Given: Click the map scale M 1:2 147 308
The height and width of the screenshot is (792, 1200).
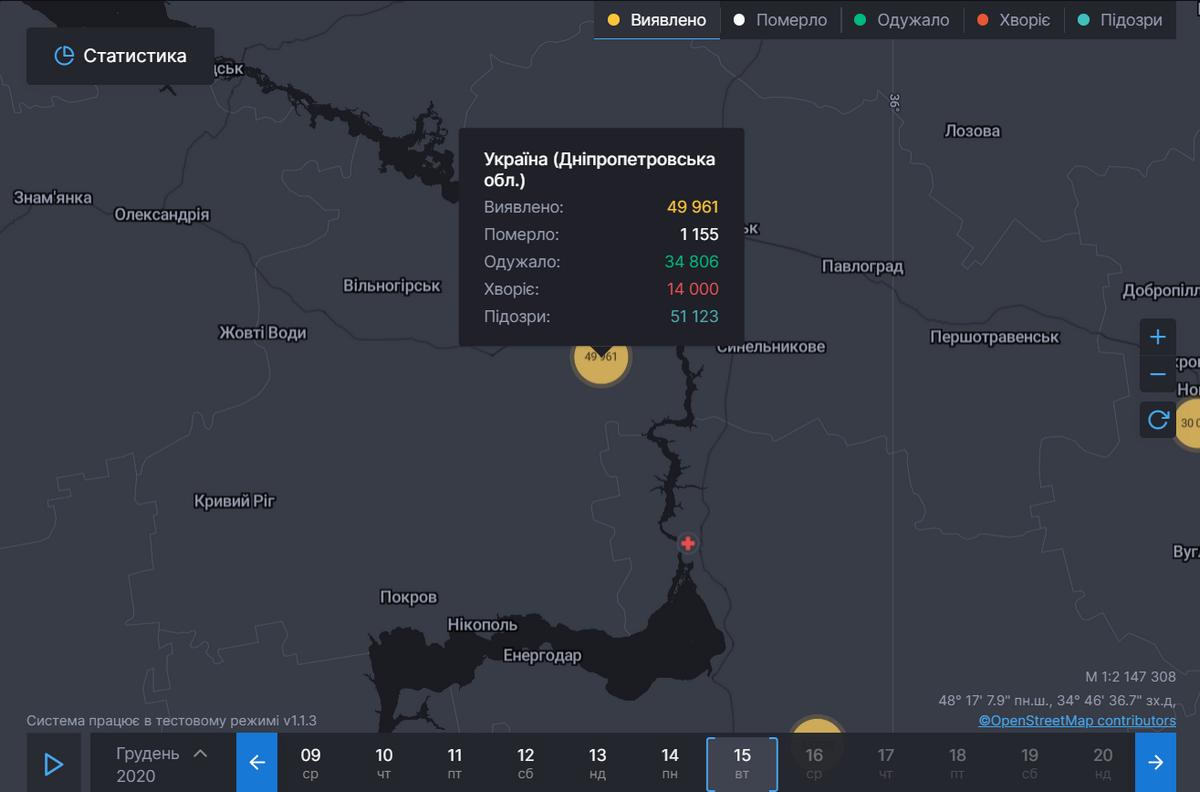Looking at the screenshot, I should coord(1130,677).
